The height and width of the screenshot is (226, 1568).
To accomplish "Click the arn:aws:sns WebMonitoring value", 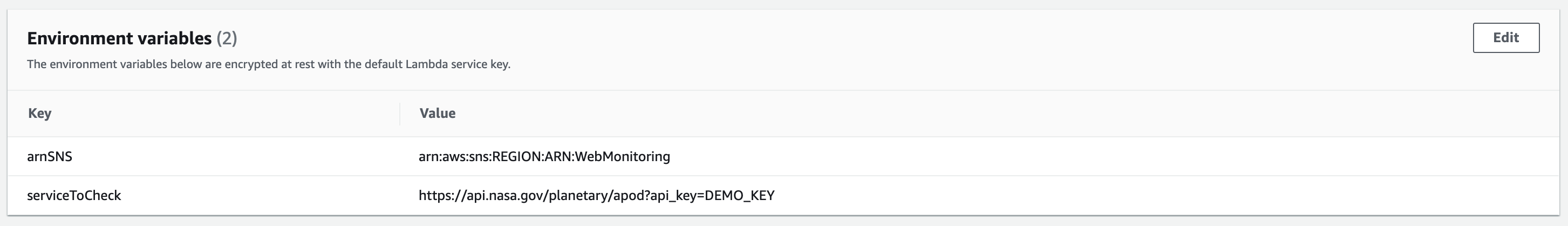I will pos(543,157).
